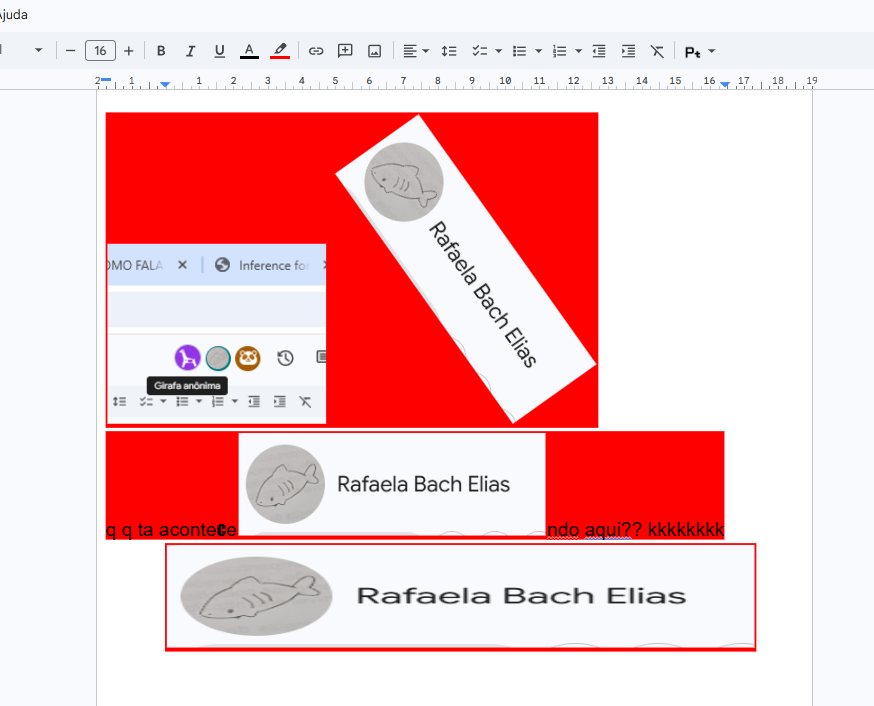Edit the font size field showing 16

100,51
